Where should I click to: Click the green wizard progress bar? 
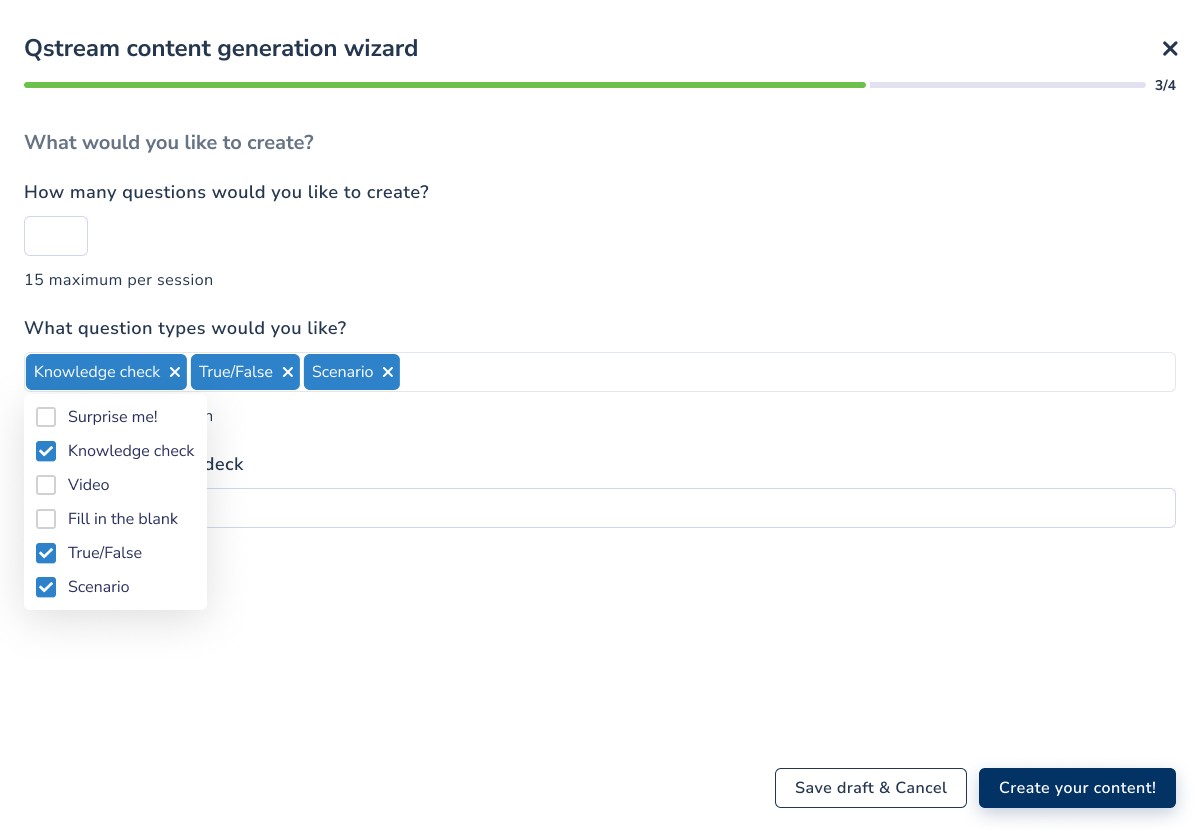445,85
